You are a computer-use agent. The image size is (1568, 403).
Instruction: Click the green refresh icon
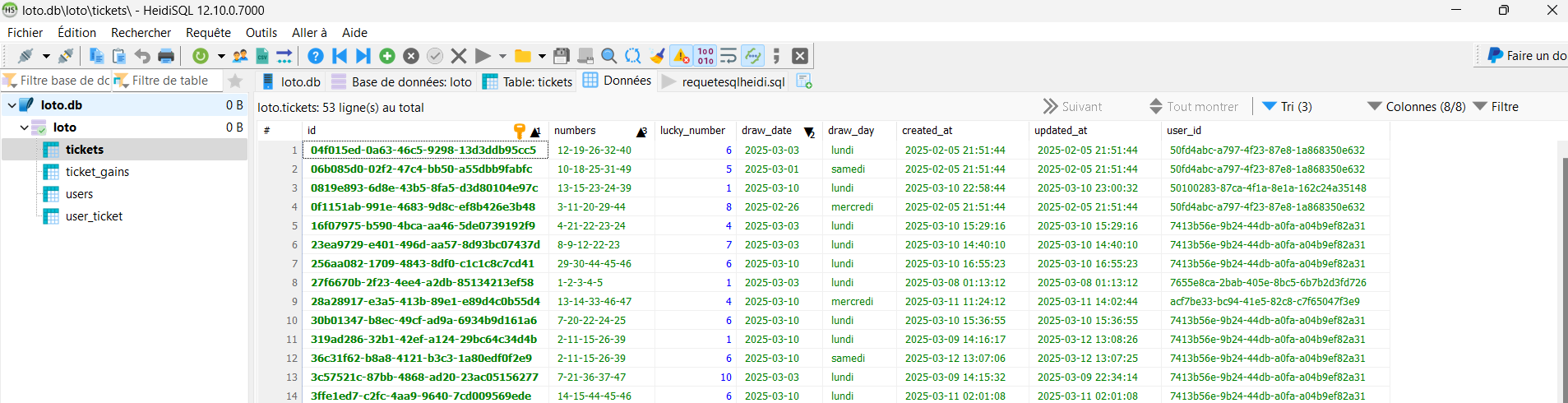coord(201,56)
